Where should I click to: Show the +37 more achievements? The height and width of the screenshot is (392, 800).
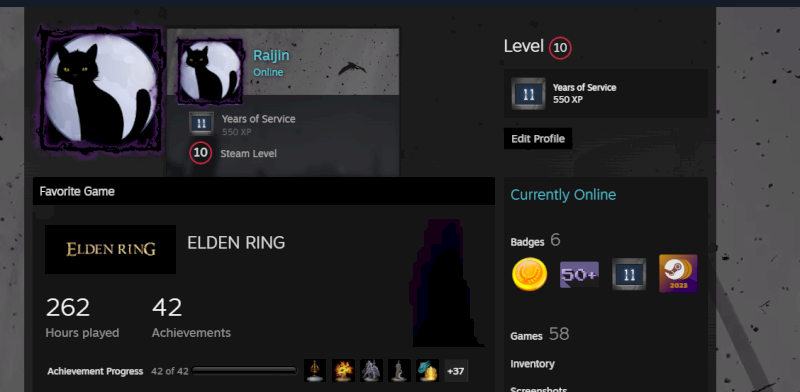pyautogui.click(x=456, y=371)
